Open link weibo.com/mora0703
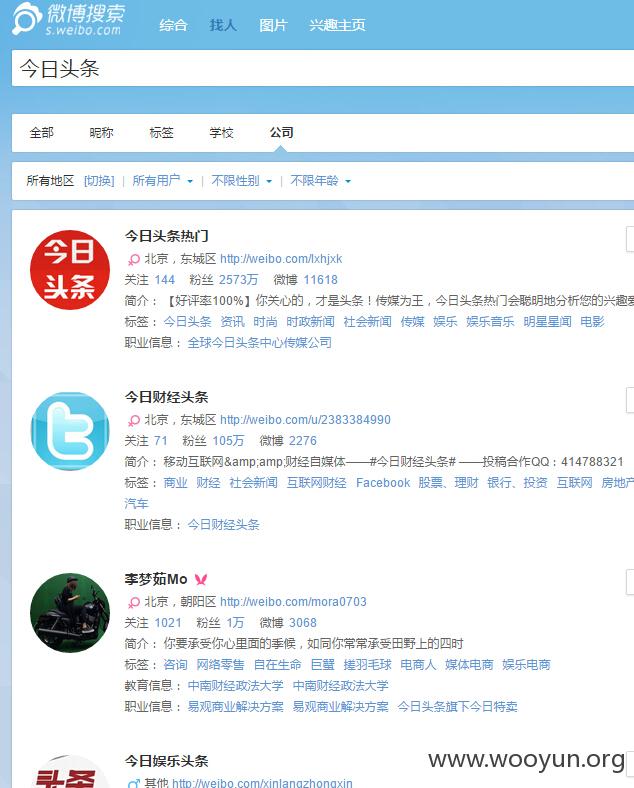 pyautogui.click(x=293, y=602)
